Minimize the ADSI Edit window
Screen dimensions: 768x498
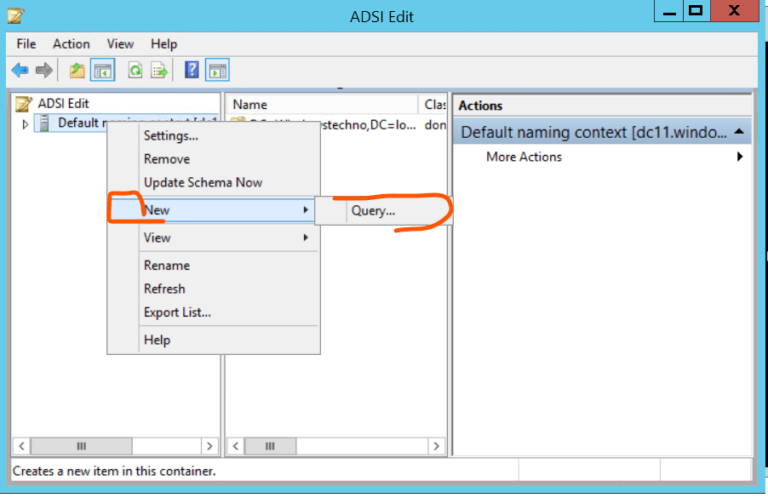coord(669,11)
